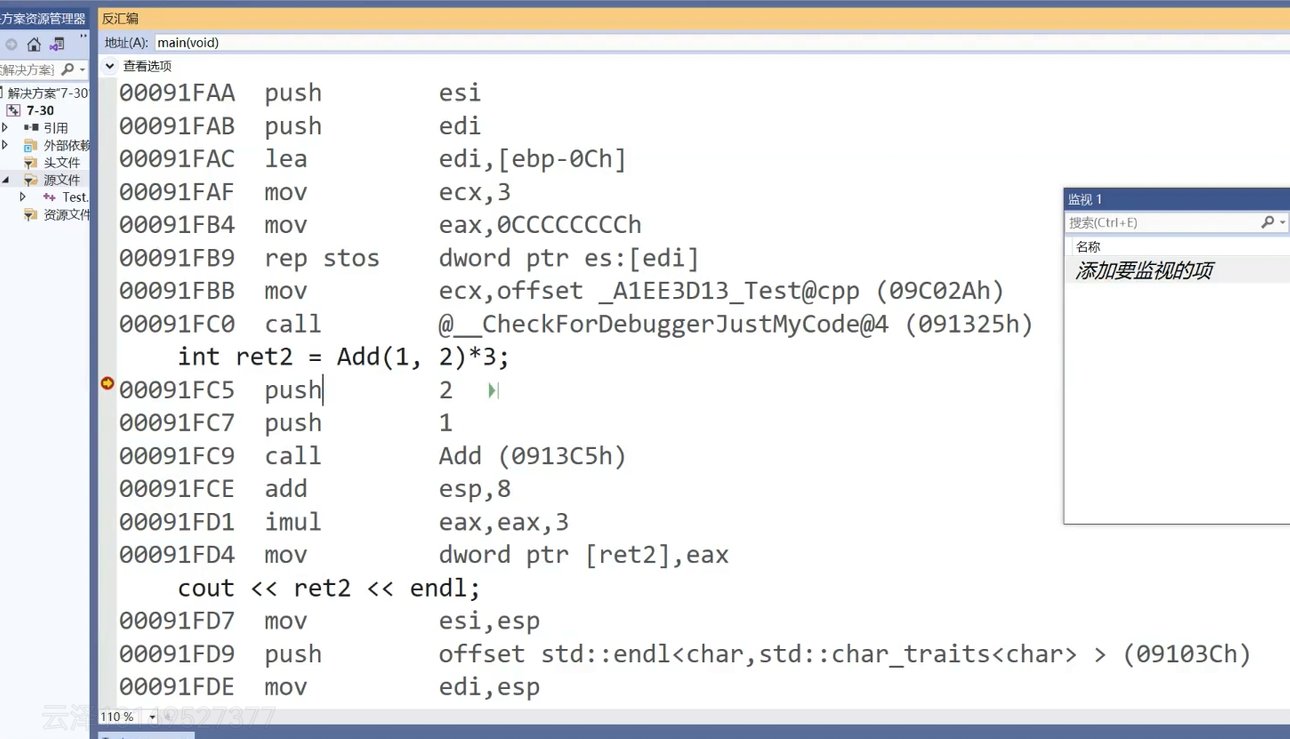This screenshot has width=1290, height=739.
Task: Click the 添加要监视的项 add watch row
Action: (x=1178, y=270)
